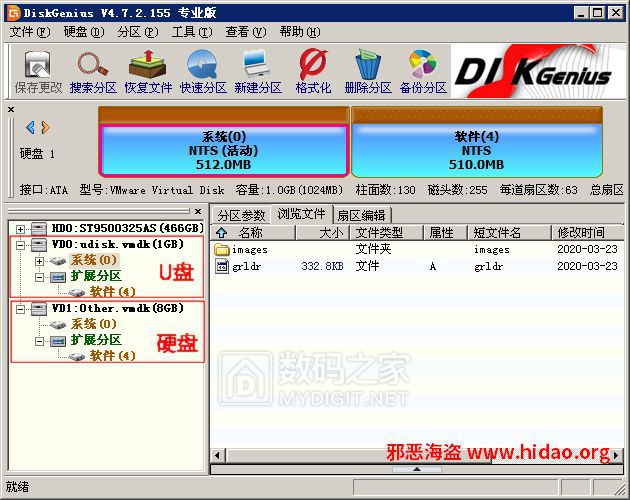Click the extended partition icon under VD1
Viewport: 630px width, 500px height.
tap(58, 341)
